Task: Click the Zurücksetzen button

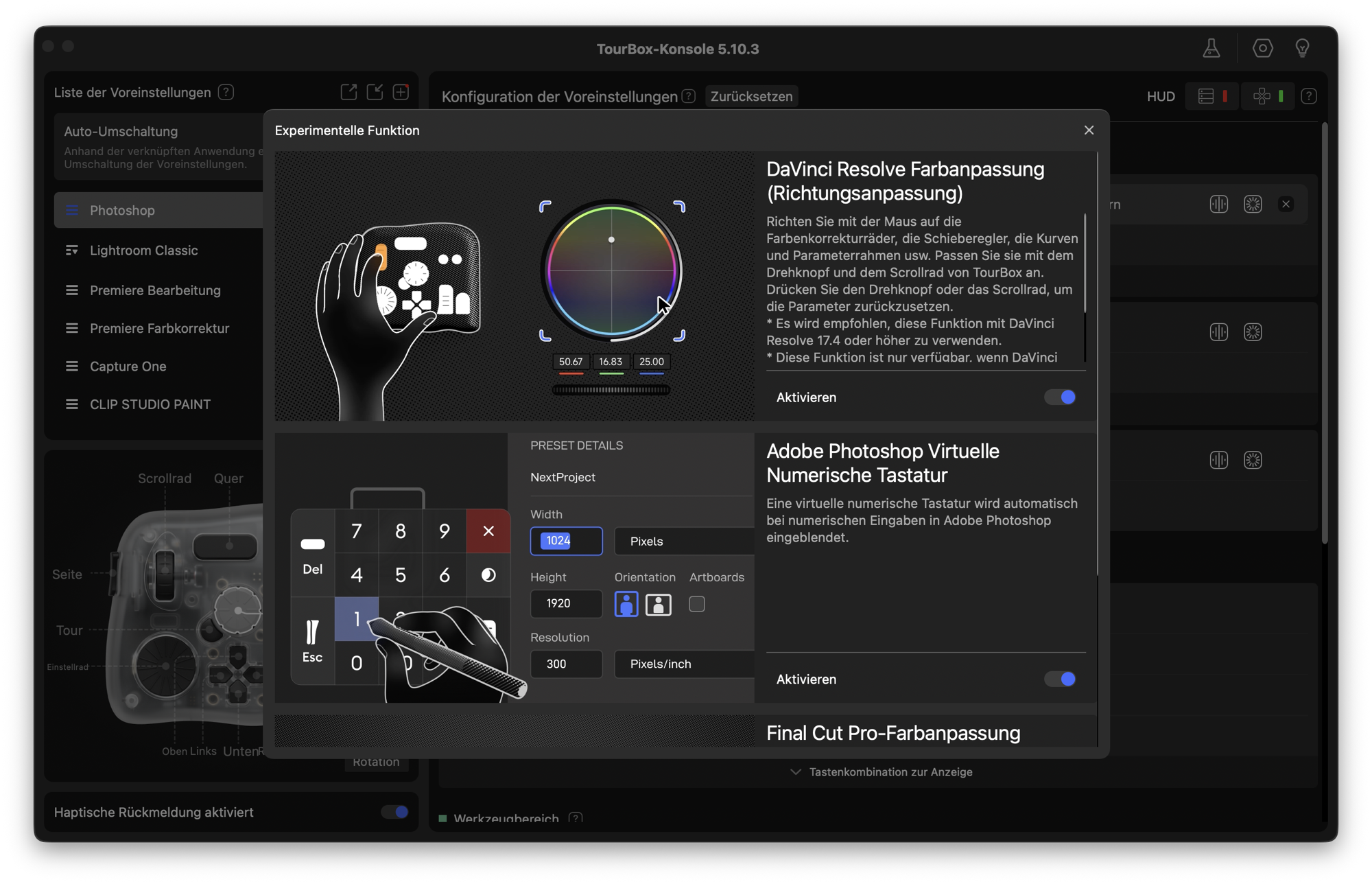Action: tap(751, 97)
